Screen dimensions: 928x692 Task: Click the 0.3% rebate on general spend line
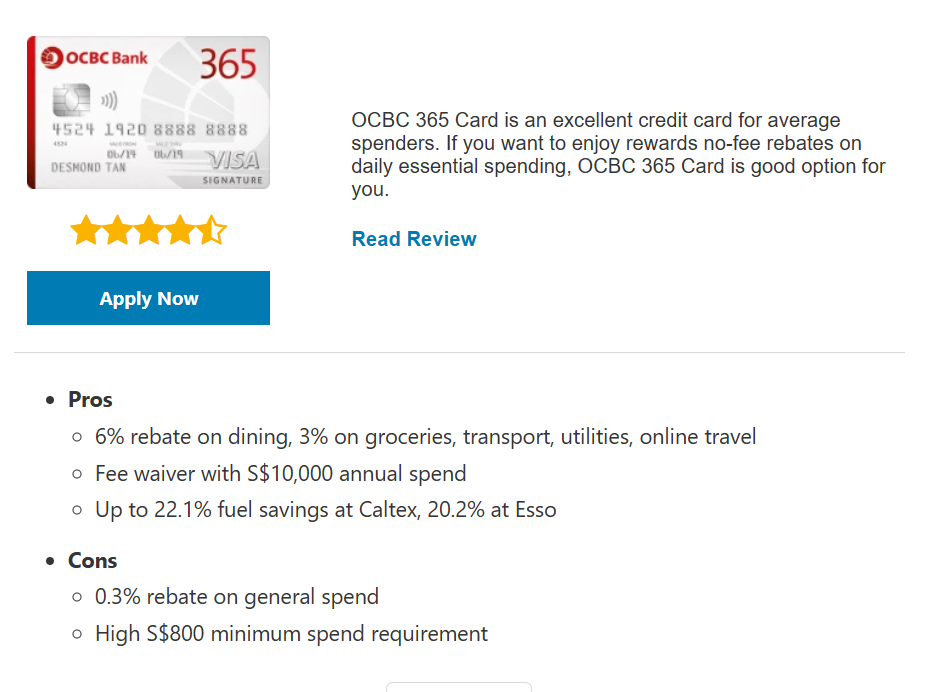point(236,598)
